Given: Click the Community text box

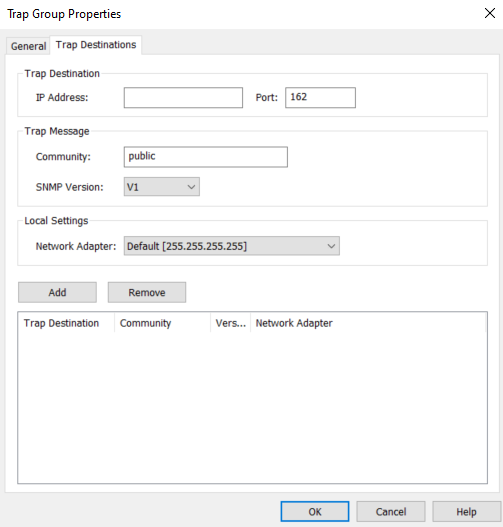Looking at the screenshot, I should tap(206, 157).
